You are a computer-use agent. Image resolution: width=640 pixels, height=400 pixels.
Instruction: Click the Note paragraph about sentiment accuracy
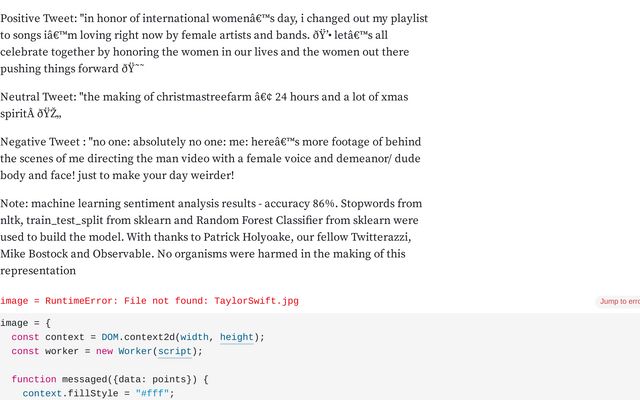coord(211,237)
